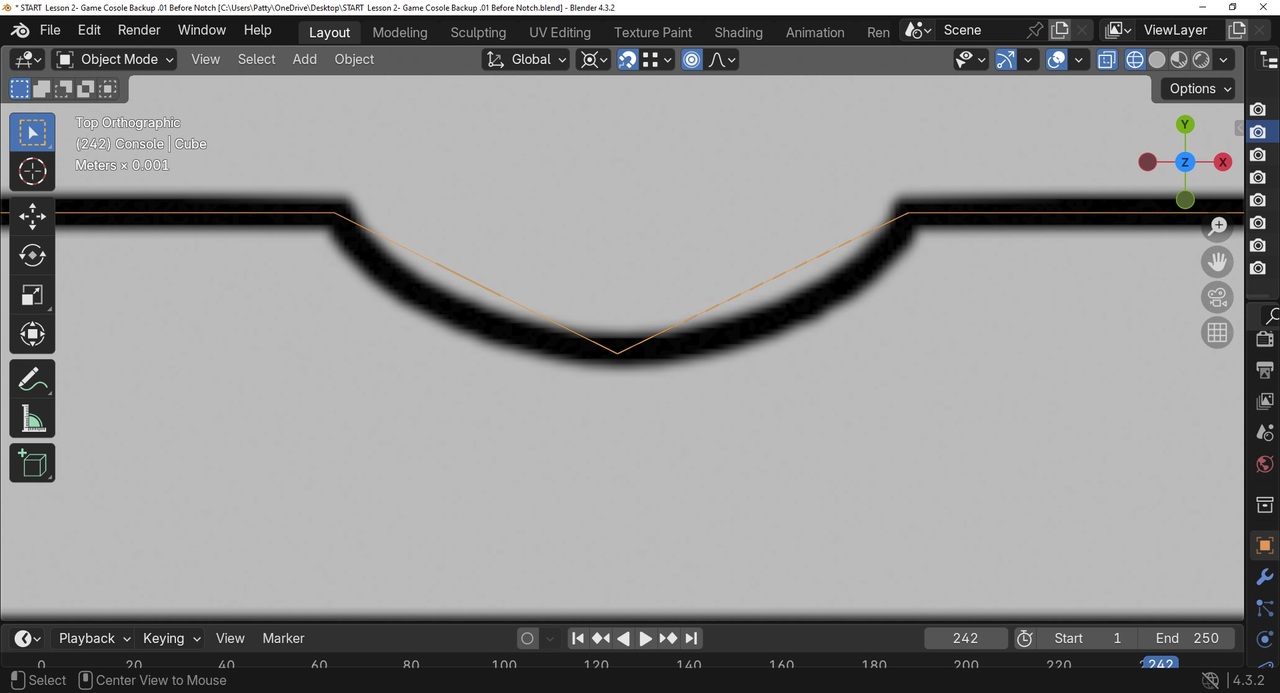Viewport: 1280px width, 693px height.
Task: Switch to Wireframe viewport shading
Action: click(1135, 59)
